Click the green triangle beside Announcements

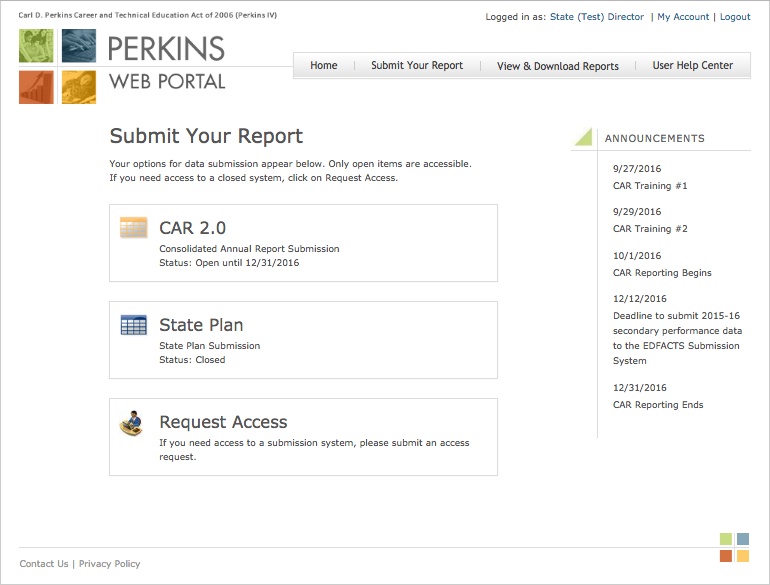[x=583, y=138]
